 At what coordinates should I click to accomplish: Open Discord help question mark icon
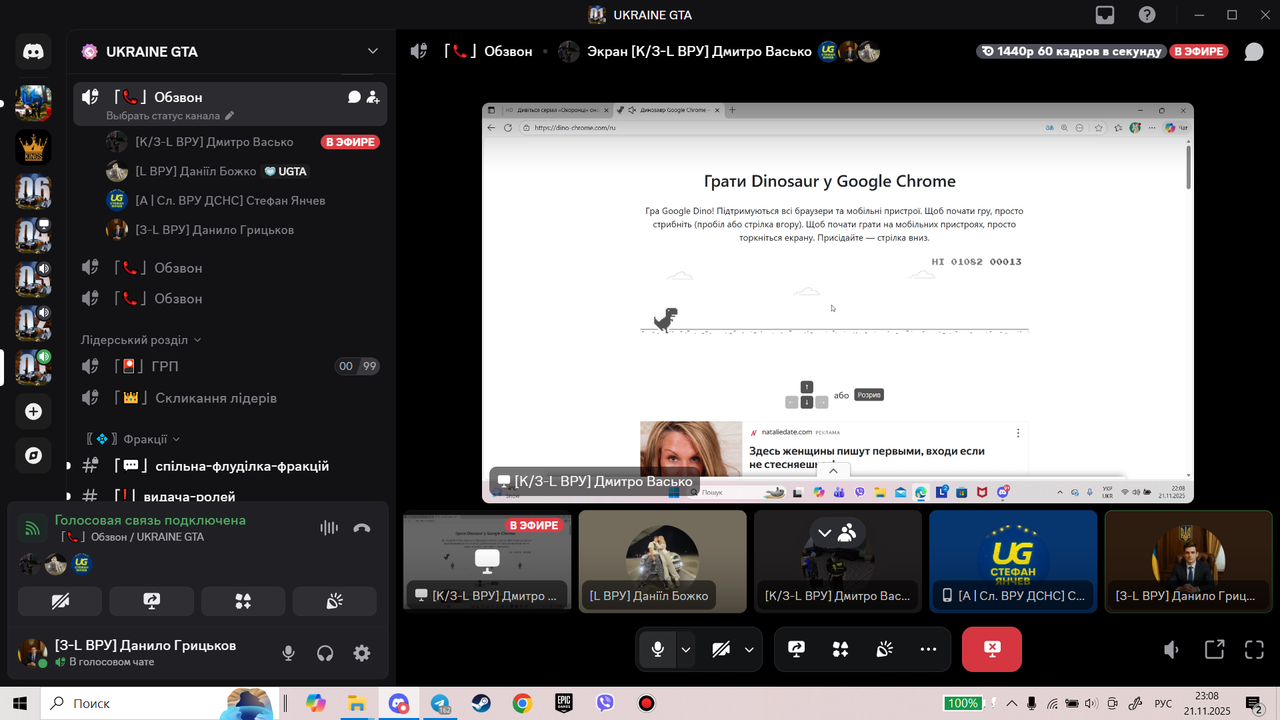point(1147,15)
